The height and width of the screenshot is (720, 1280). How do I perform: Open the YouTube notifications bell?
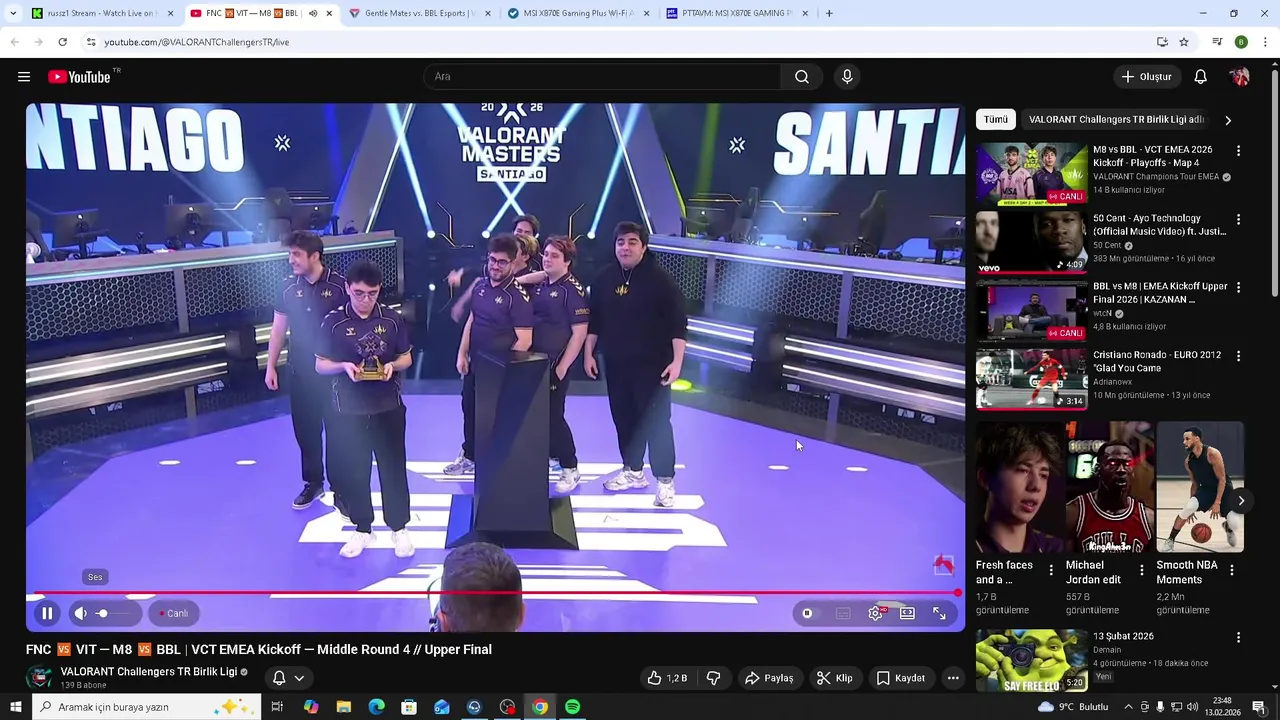[x=1201, y=77]
